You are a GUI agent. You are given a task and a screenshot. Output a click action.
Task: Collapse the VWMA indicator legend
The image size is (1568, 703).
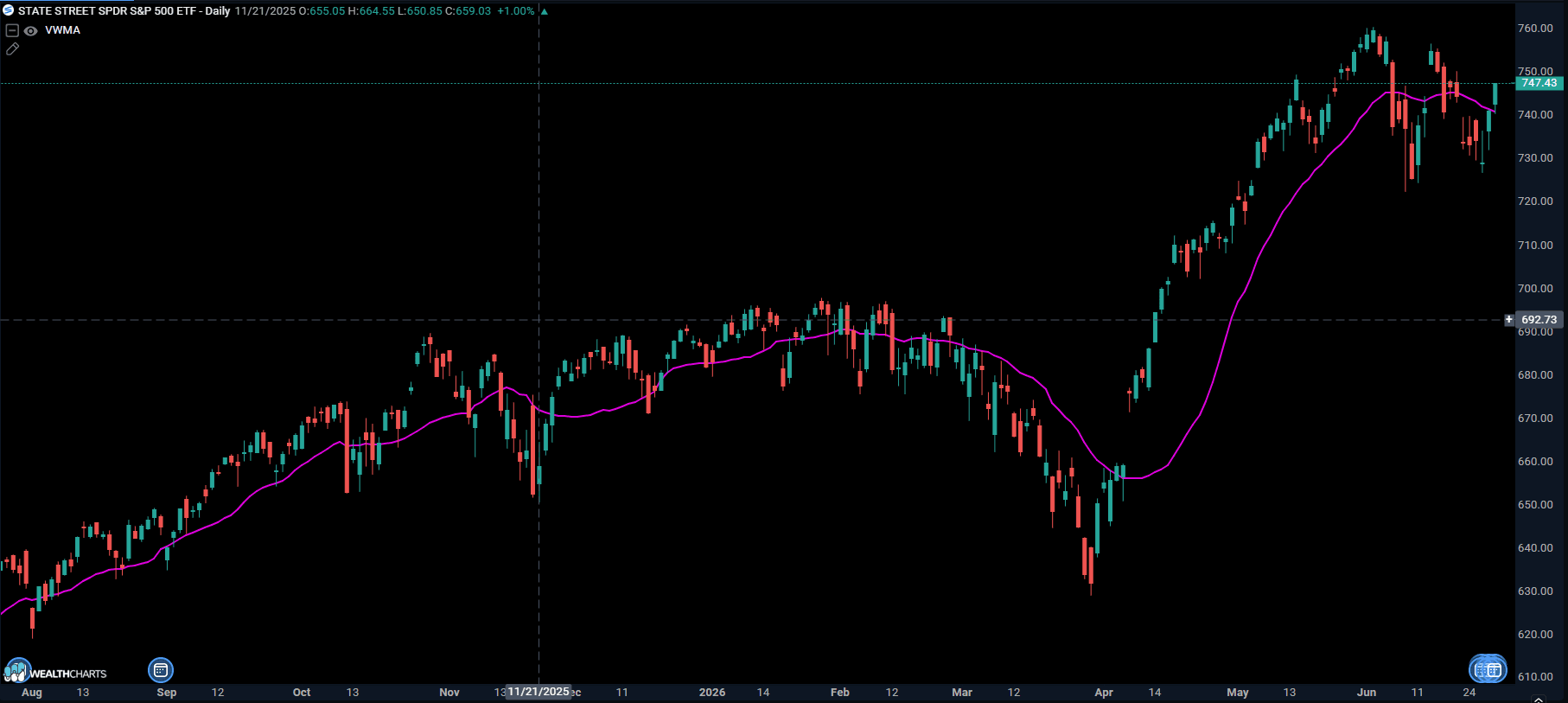click(12, 30)
